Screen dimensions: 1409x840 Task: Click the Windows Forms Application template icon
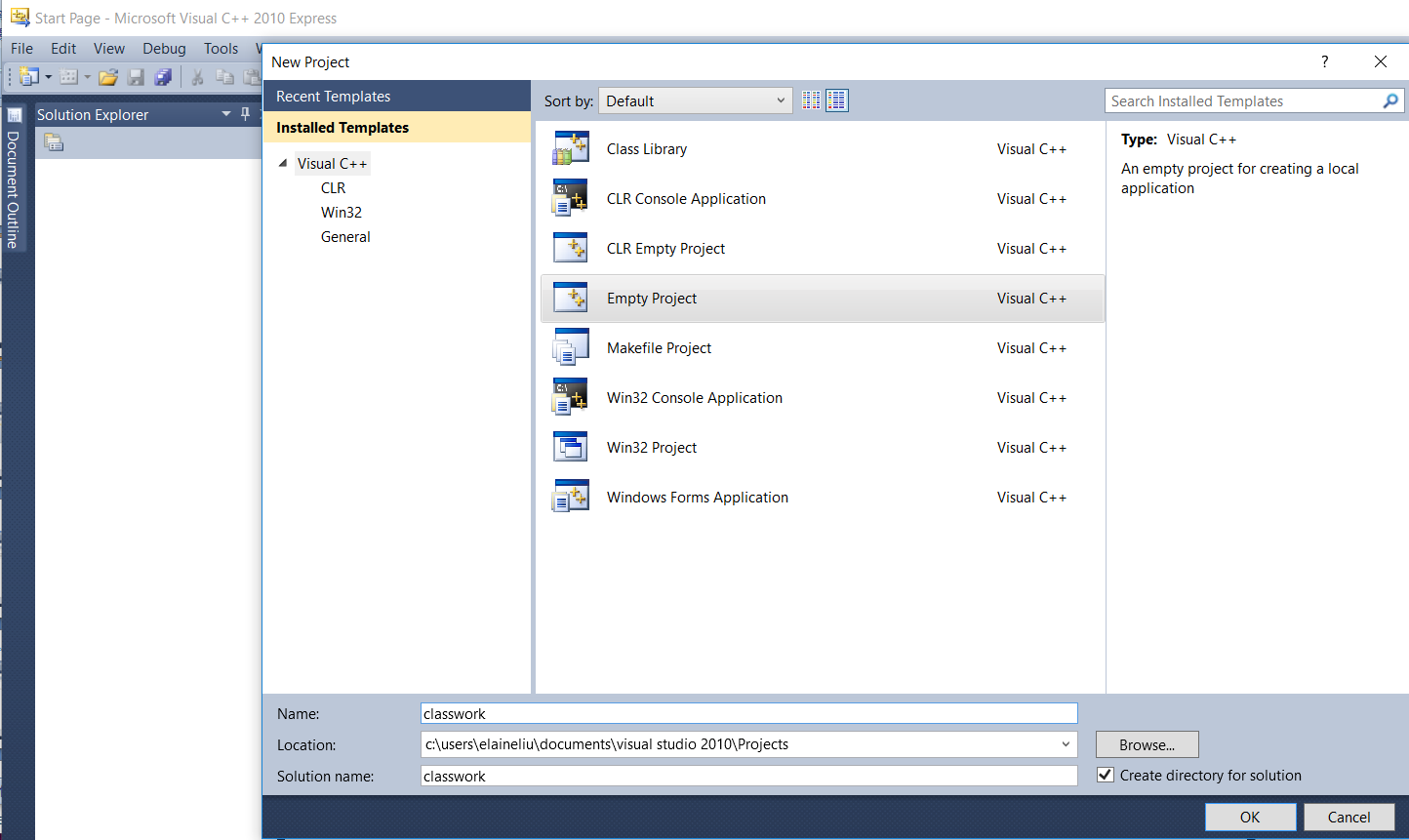[x=571, y=497]
